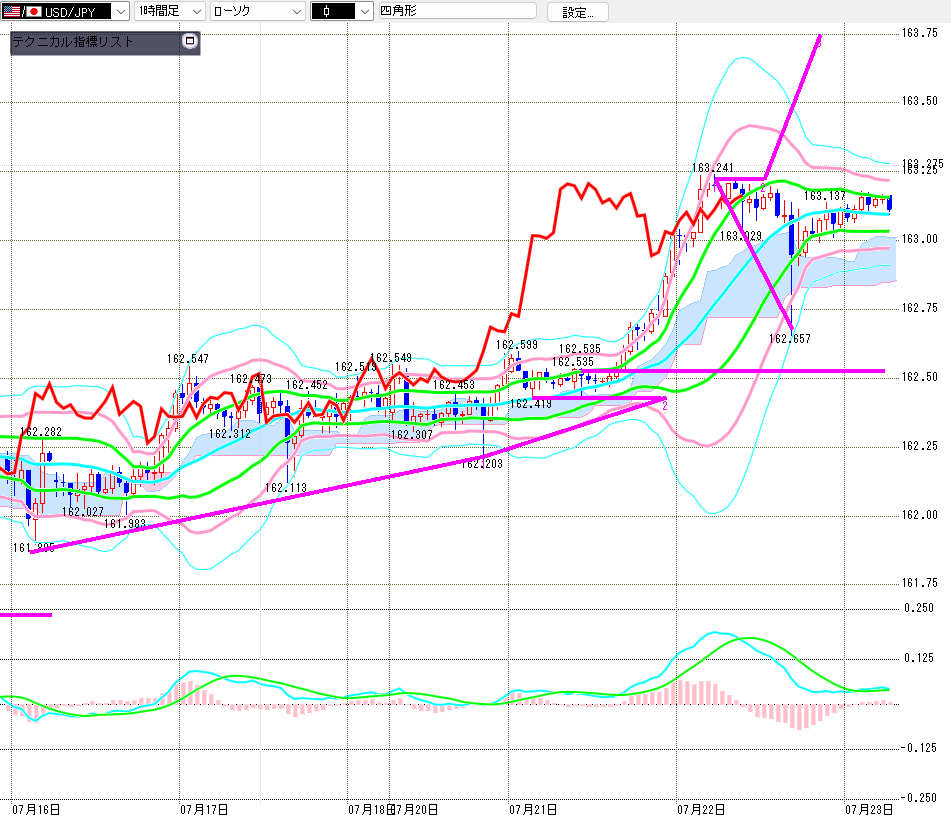The height and width of the screenshot is (815, 951).
Task: Click the short magenta line in indicator pane
Action: (26, 615)
